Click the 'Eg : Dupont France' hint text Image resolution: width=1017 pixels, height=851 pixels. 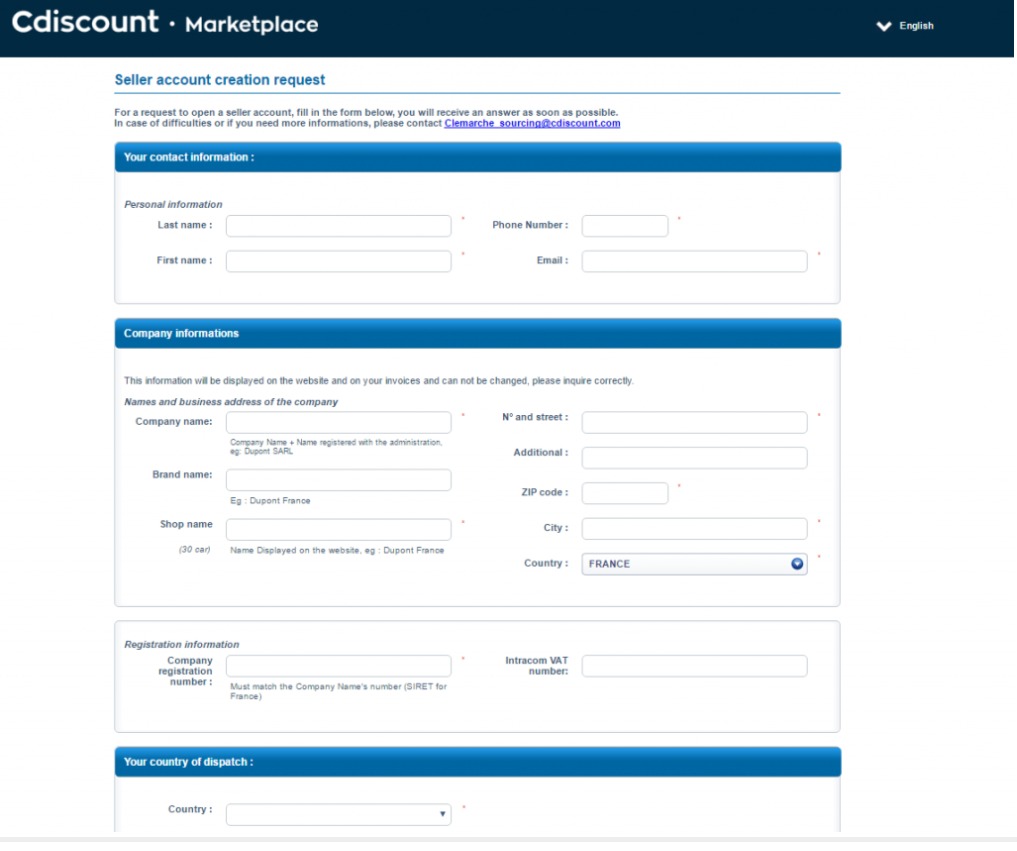270,501
